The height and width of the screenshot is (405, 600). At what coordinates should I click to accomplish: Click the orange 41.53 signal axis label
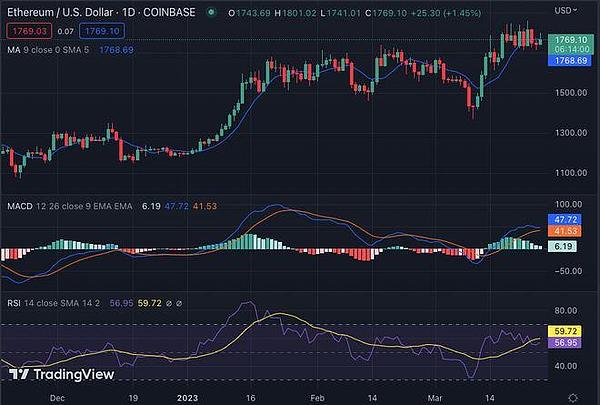(x=565, y=231)
